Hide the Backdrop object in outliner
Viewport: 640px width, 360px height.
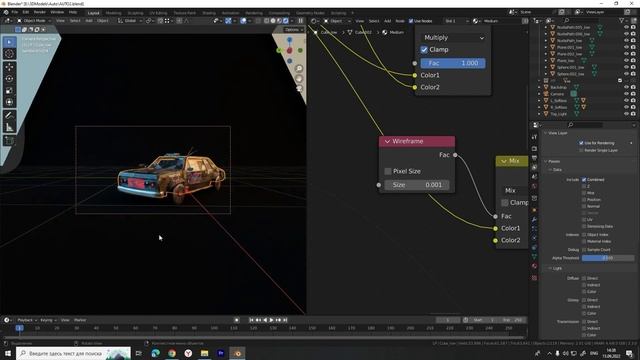pos(626,87)
